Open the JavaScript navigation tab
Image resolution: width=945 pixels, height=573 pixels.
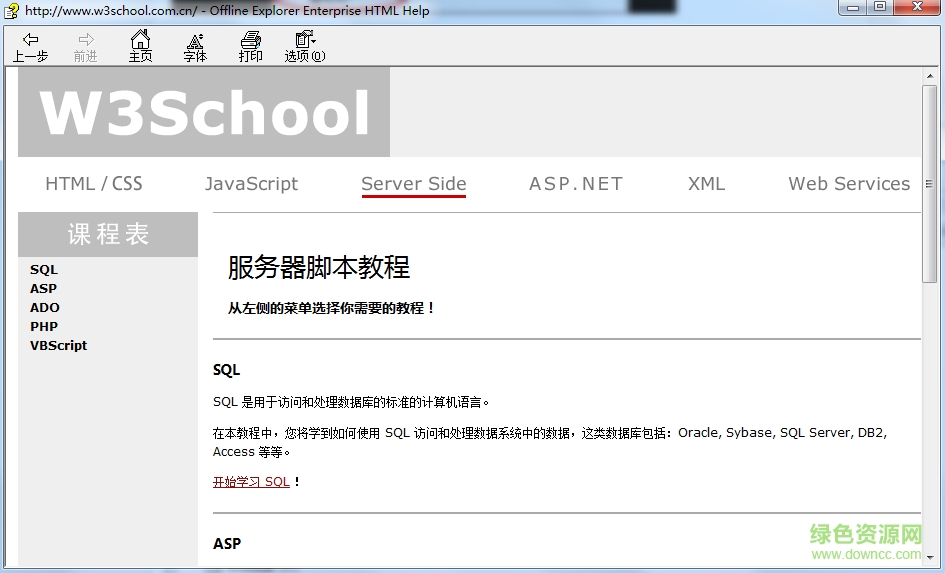(251, 184)
